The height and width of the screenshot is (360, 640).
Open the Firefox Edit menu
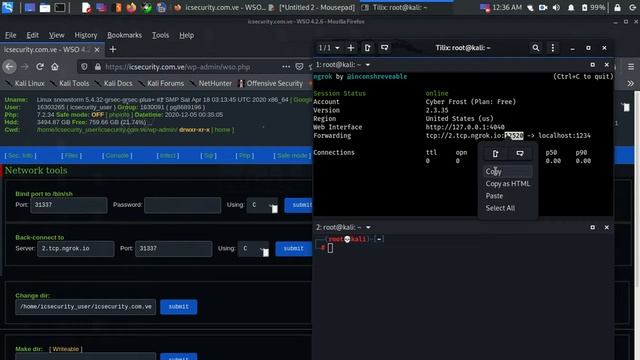(32, 35)
